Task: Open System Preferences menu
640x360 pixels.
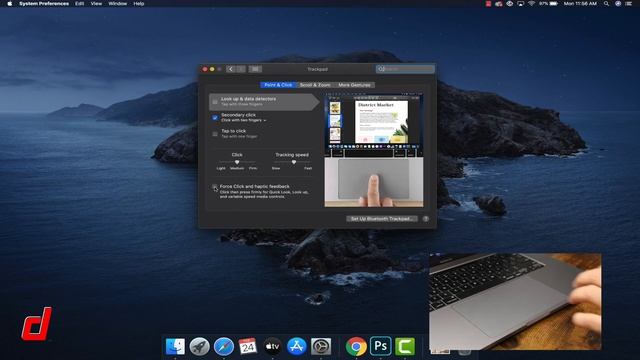Action: pyautogui.click(x=44, y=4)
